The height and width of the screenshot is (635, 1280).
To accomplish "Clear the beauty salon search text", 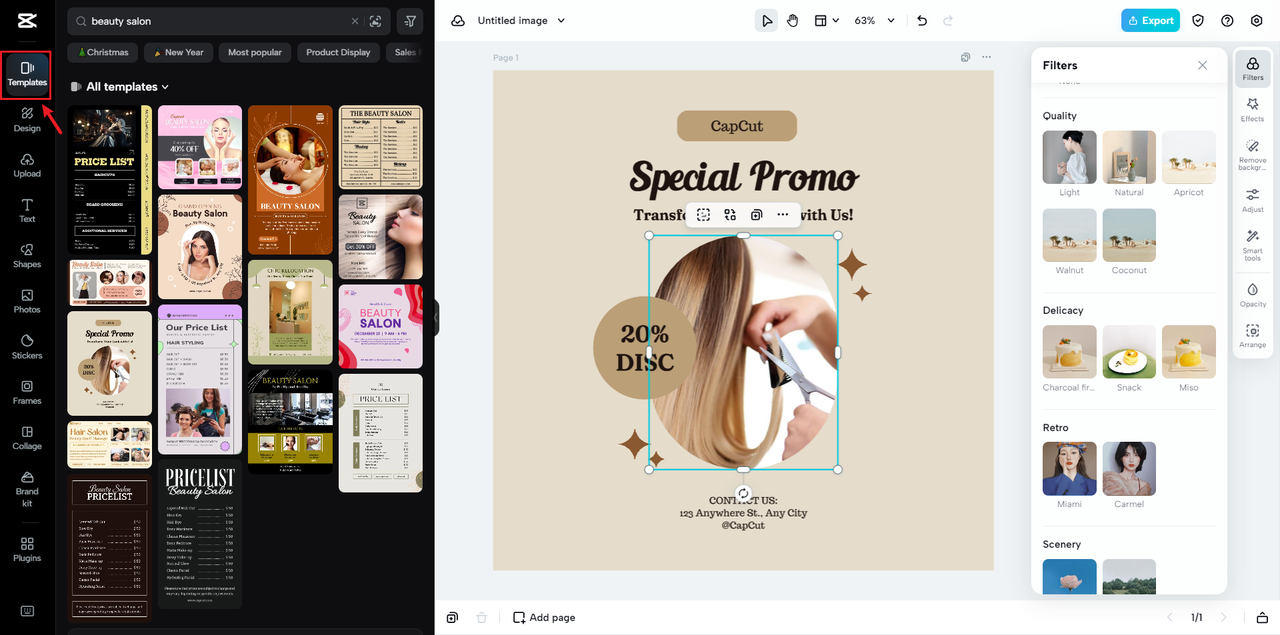I will pyautogui.click(x=354, y=21).
